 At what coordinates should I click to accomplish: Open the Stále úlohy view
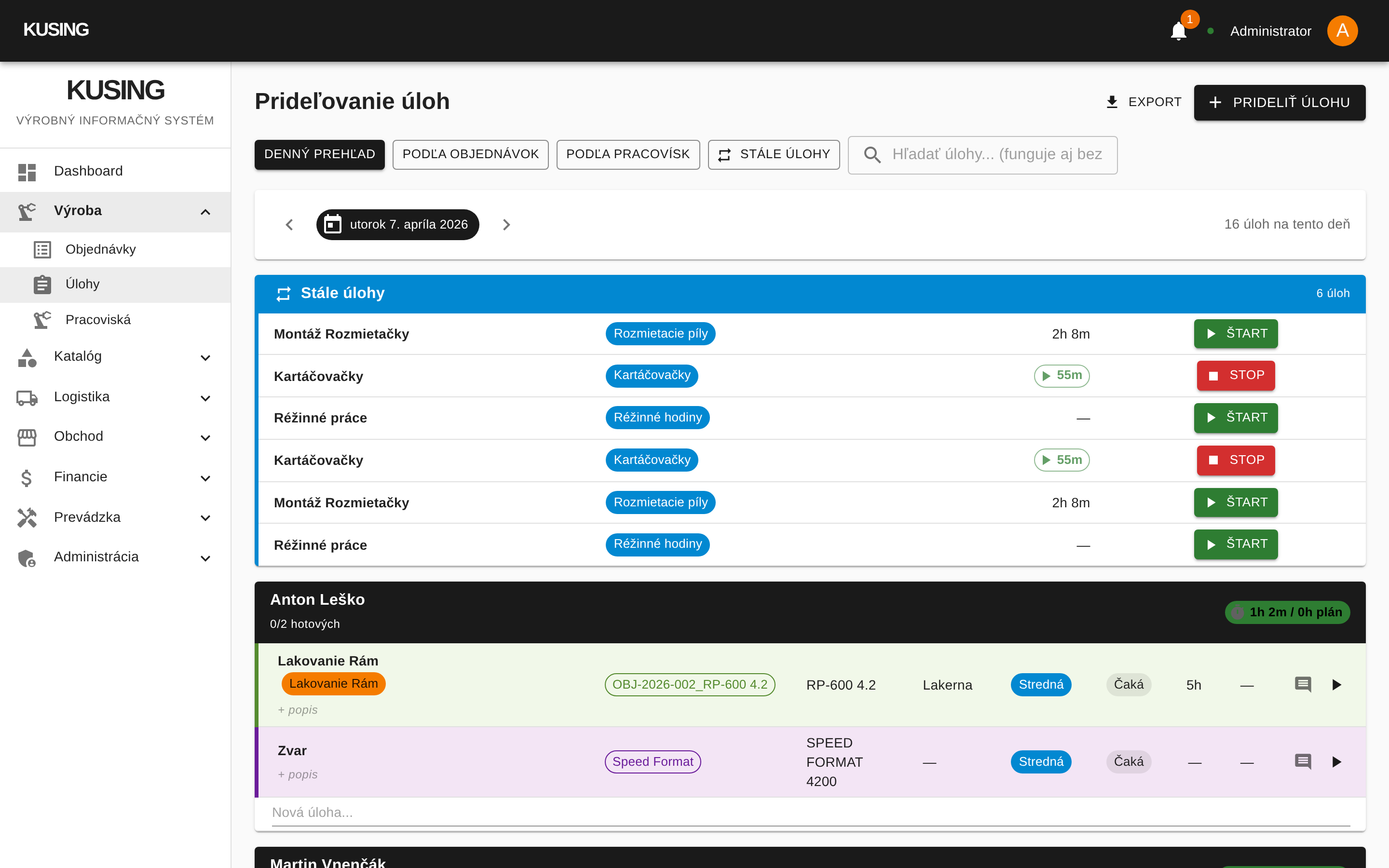point(774,154)
